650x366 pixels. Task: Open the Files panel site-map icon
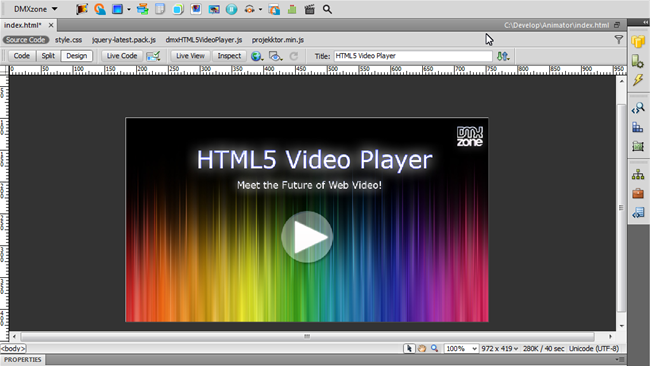point(638,175)
